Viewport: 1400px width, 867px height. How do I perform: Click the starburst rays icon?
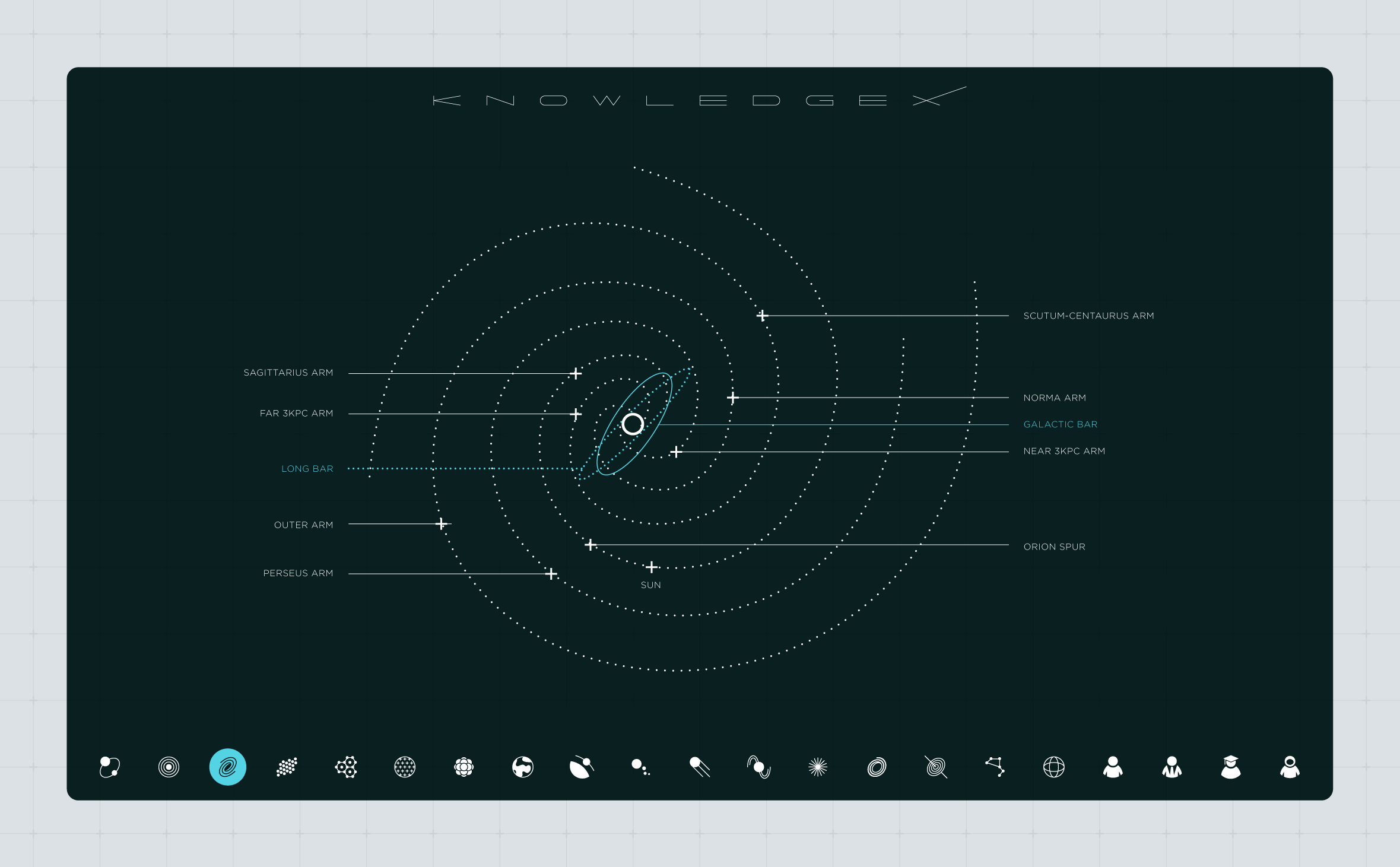(818, 767)
